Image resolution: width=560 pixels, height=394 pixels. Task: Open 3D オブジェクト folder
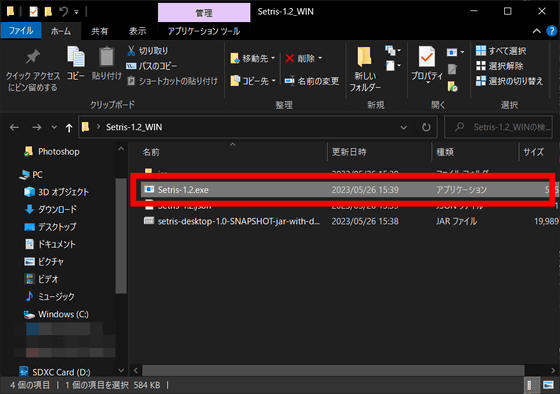[x=56, y=192]
